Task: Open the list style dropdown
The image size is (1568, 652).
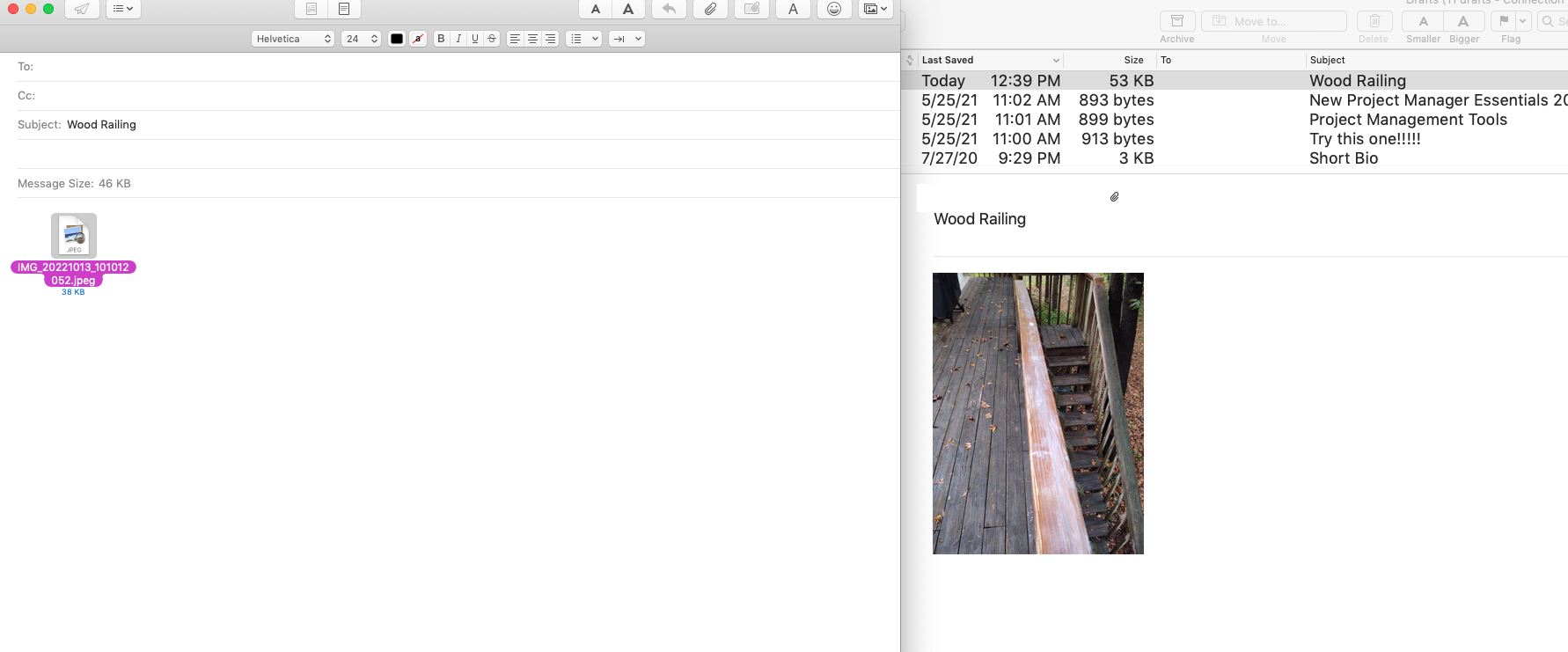Action: point(584,39)
